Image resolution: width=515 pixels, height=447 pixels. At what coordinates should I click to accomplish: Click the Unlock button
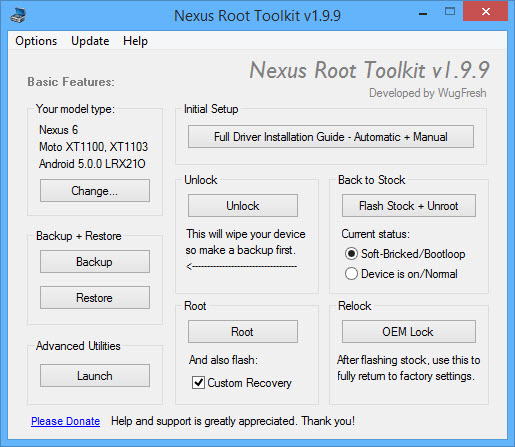click(x=243, y=206)
